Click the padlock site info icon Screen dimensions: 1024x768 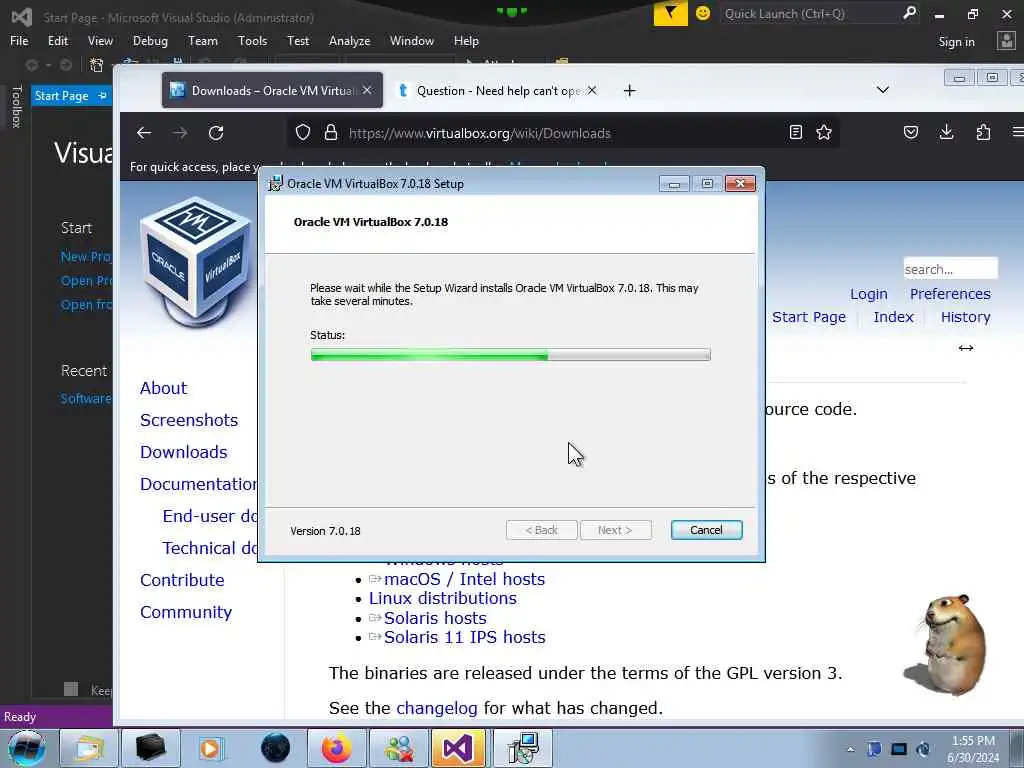(x=331, y=133)
